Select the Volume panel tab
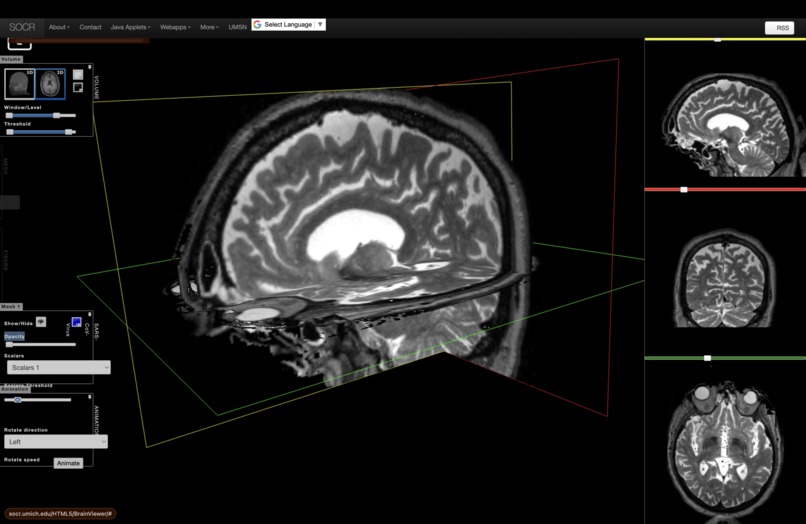The width and height of the screenshot is (806, 524). pyautogui.click(x=11, y=59)
